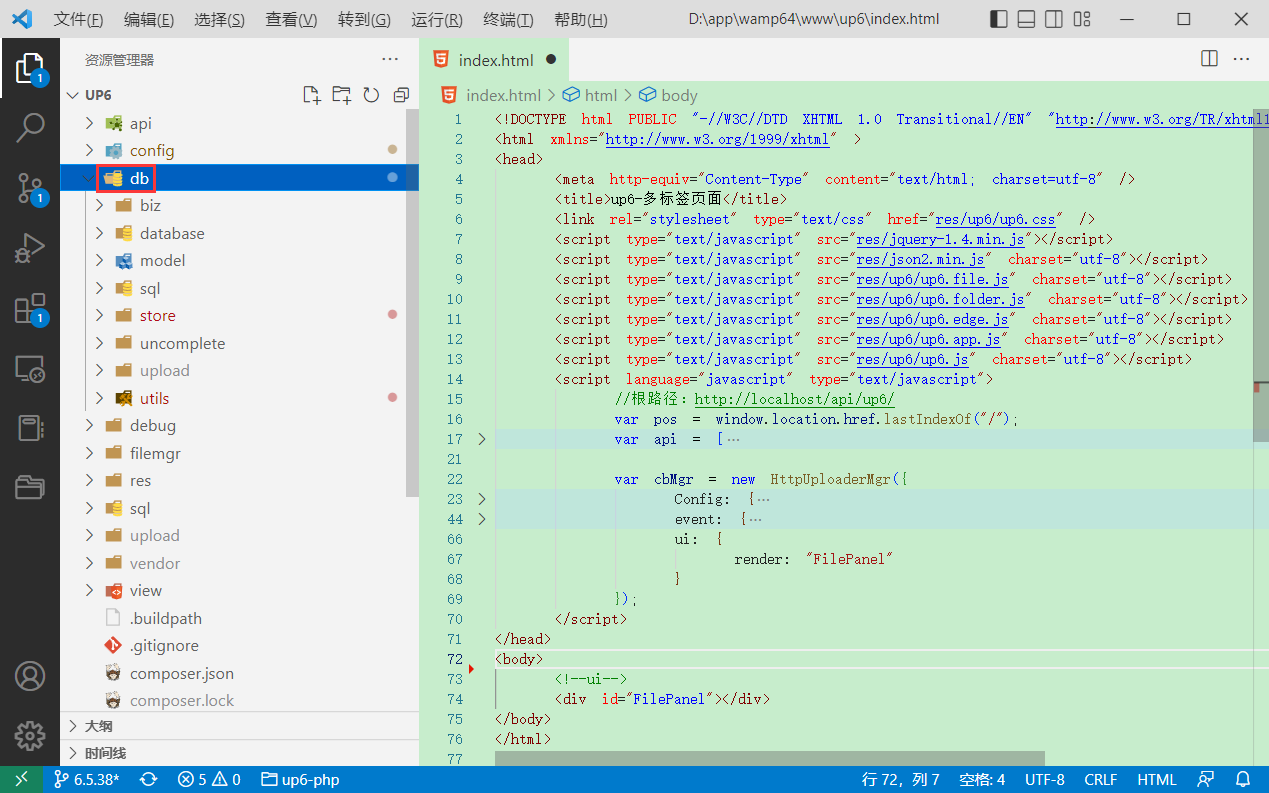Open the 选择(S) menu
Screen dimensions: 1269x793
tap(220, 20)
